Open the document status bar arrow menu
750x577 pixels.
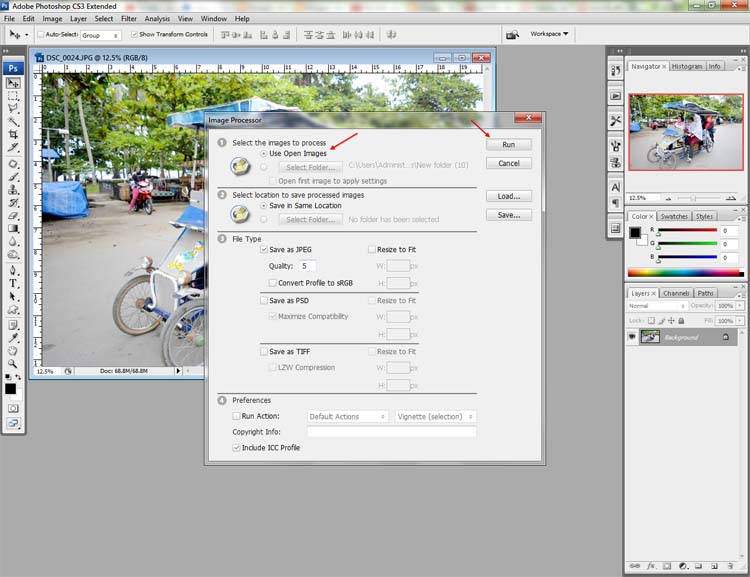tap(178, 371)
